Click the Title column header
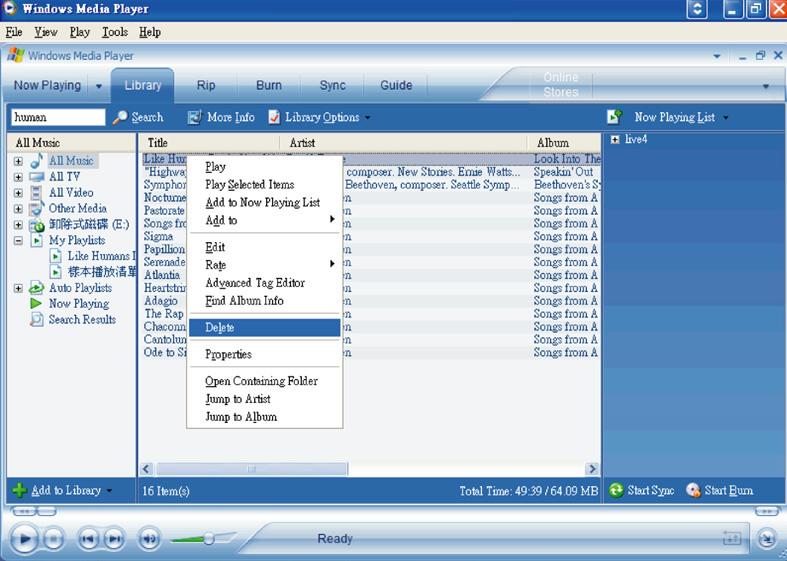This screenshot has width=787, height=561. (x=208, y=143)
